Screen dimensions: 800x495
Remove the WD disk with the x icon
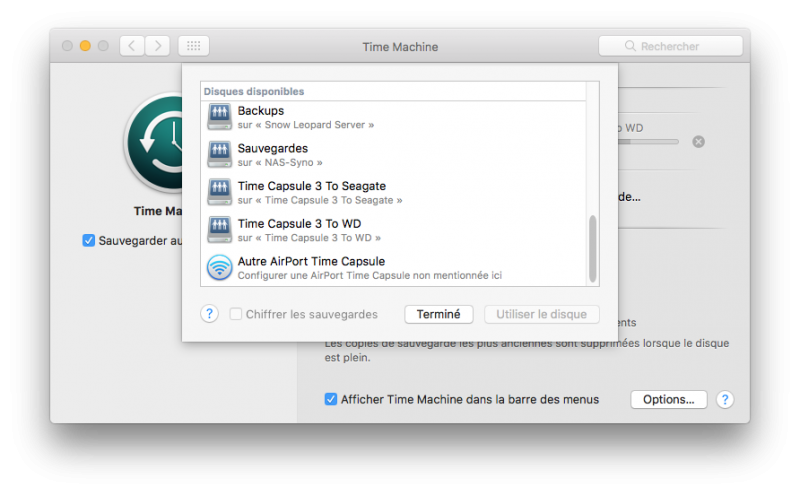(698, 142)
